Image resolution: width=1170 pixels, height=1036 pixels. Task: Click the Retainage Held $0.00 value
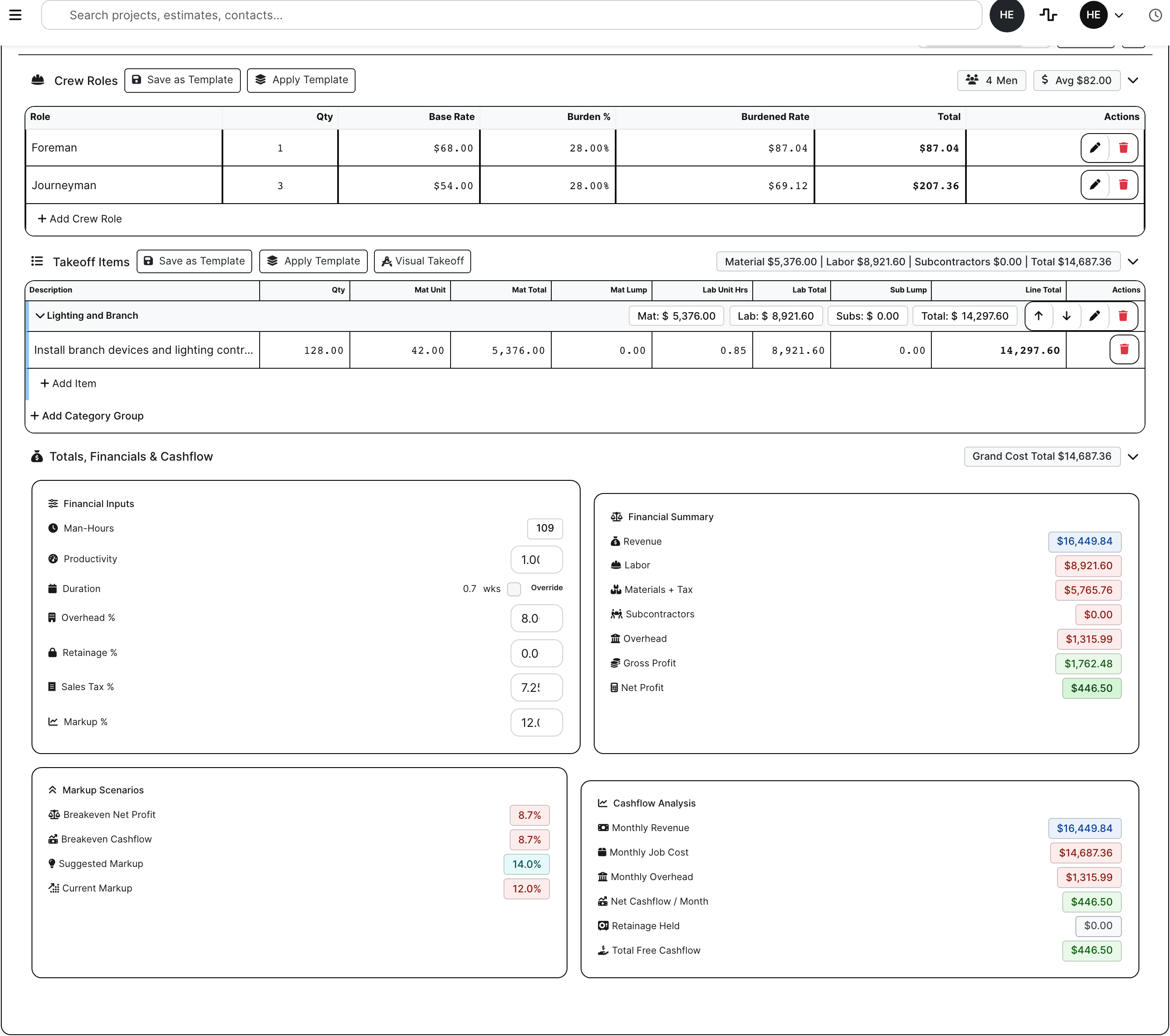point(1098,926)
